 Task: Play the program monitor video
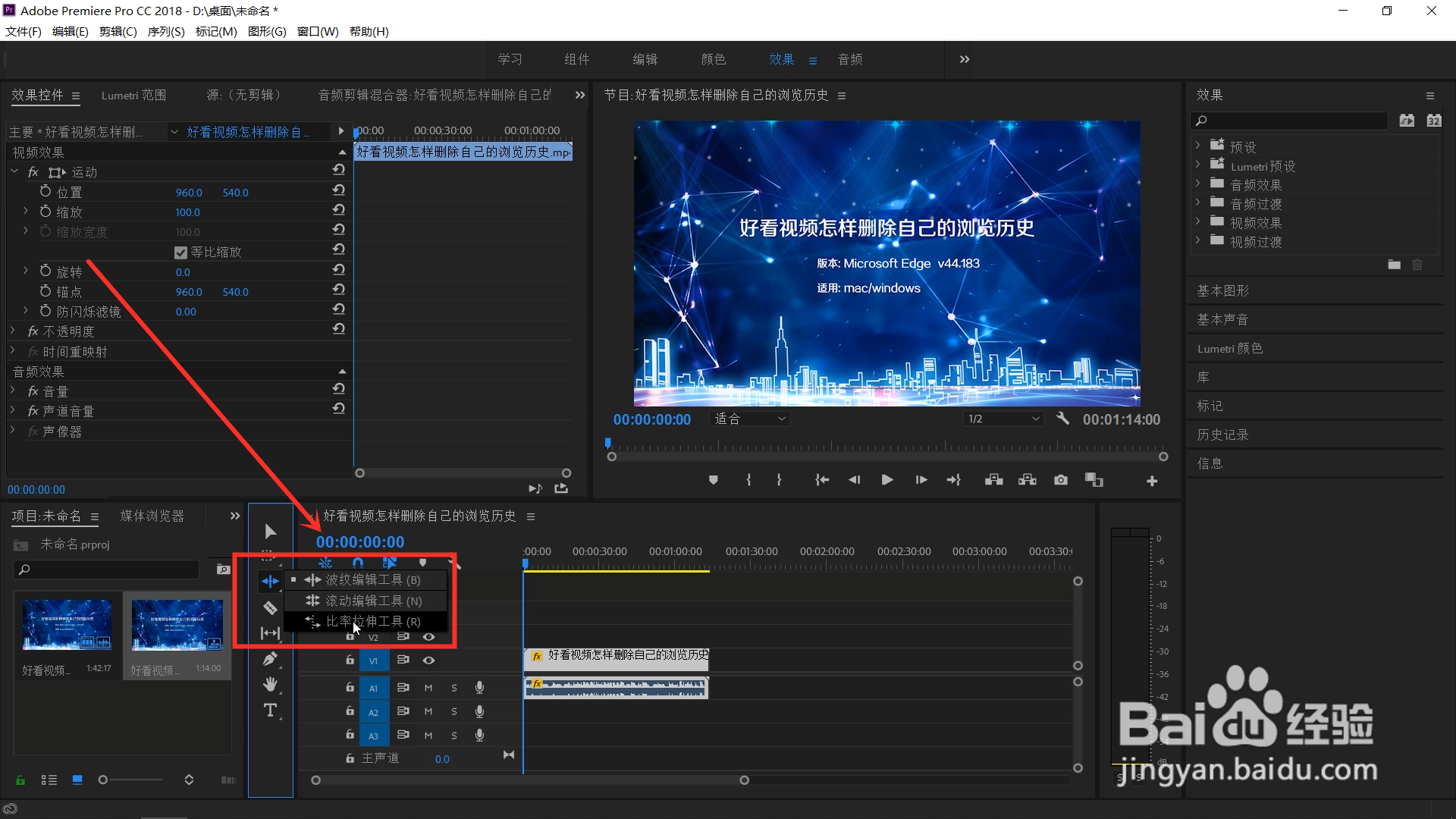(886, 480)
